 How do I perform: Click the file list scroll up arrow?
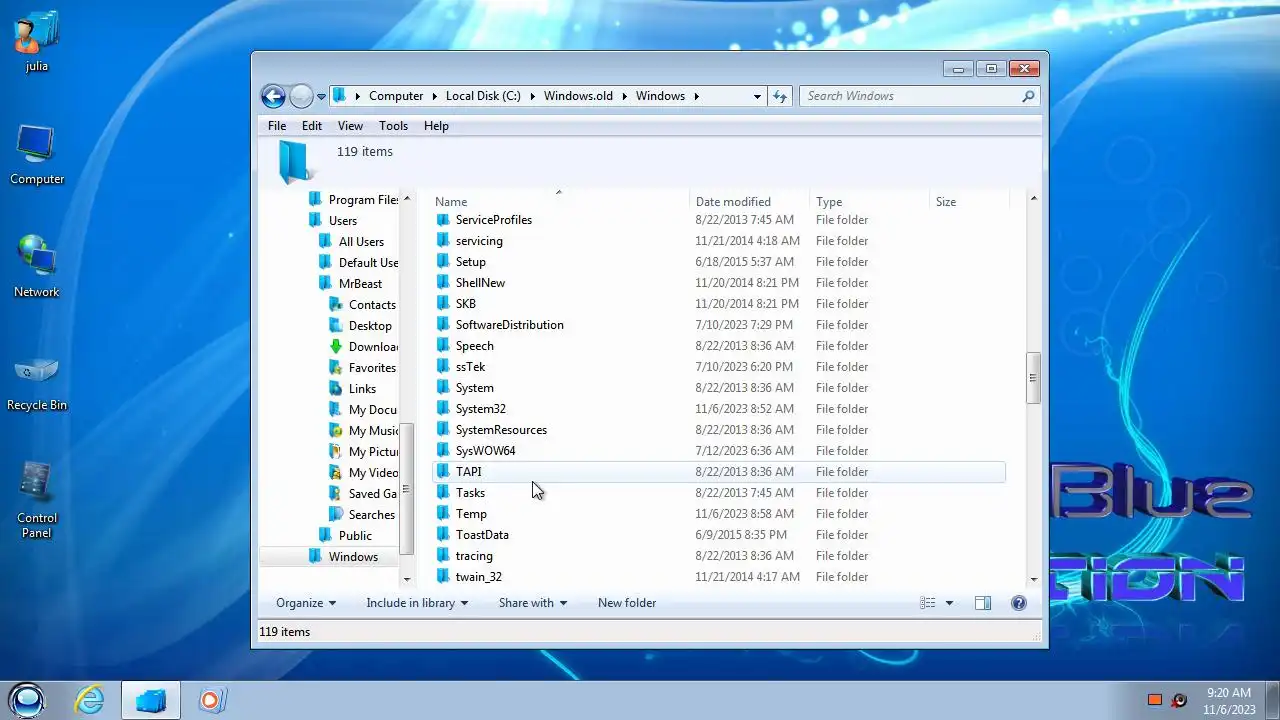click(x=1033, y=198)
